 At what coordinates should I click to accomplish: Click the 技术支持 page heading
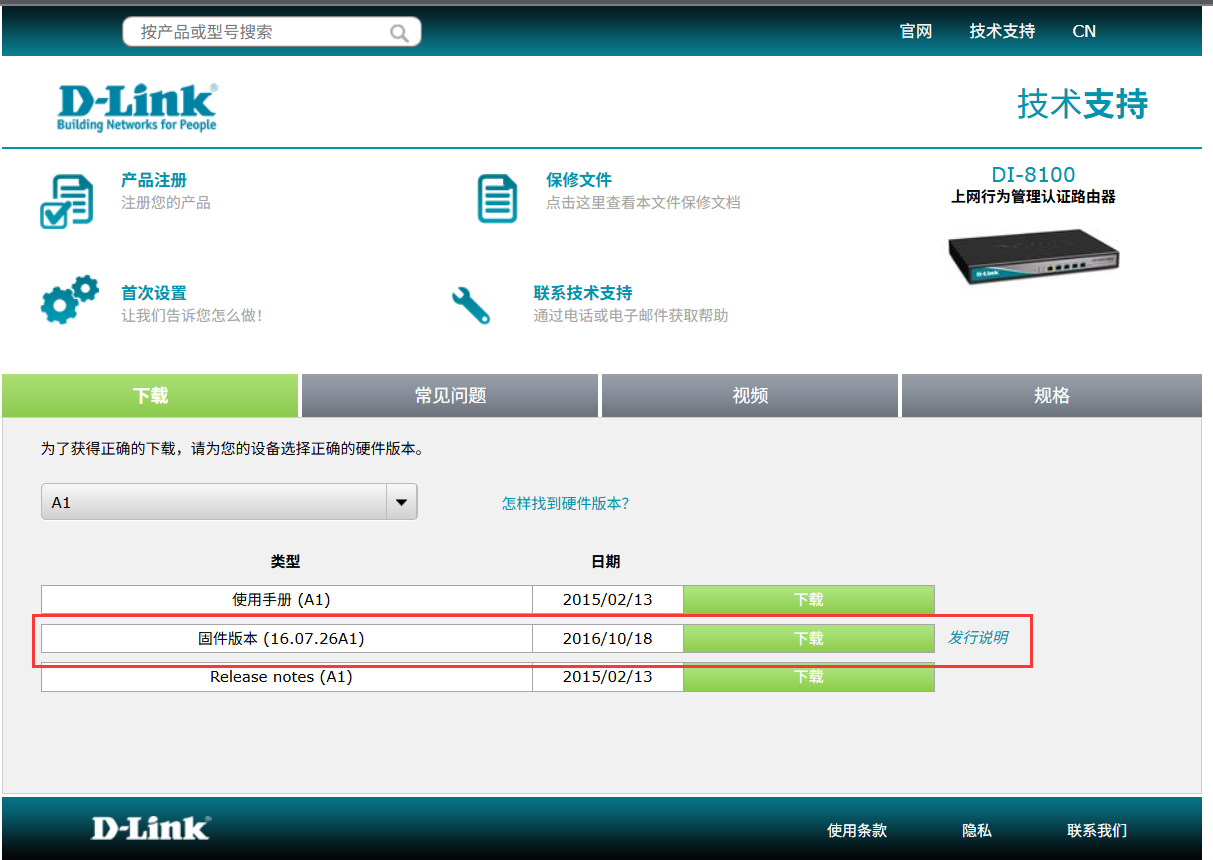coord(1083,104)
